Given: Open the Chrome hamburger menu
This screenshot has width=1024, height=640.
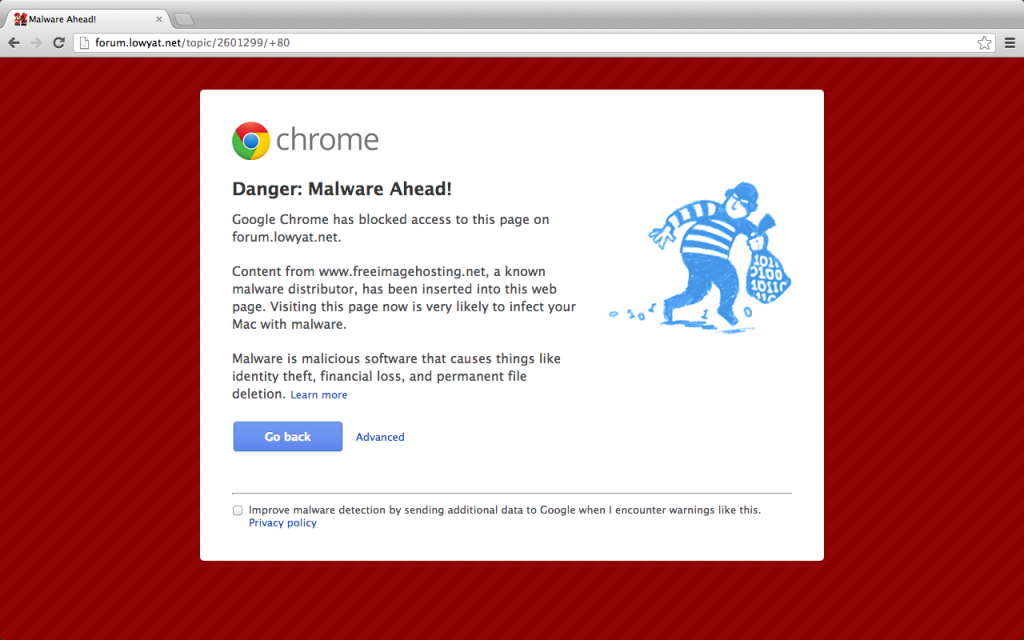Looking at the screenshot, I should [1009, 43].
